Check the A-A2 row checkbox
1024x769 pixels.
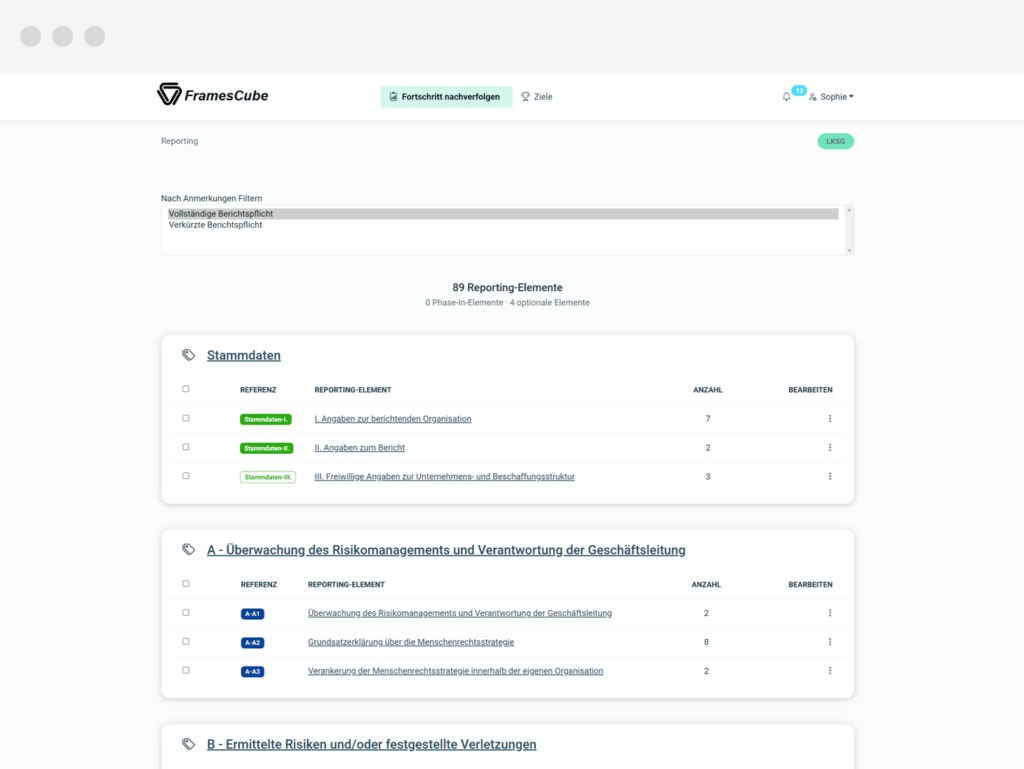click(x=186, y=642)
